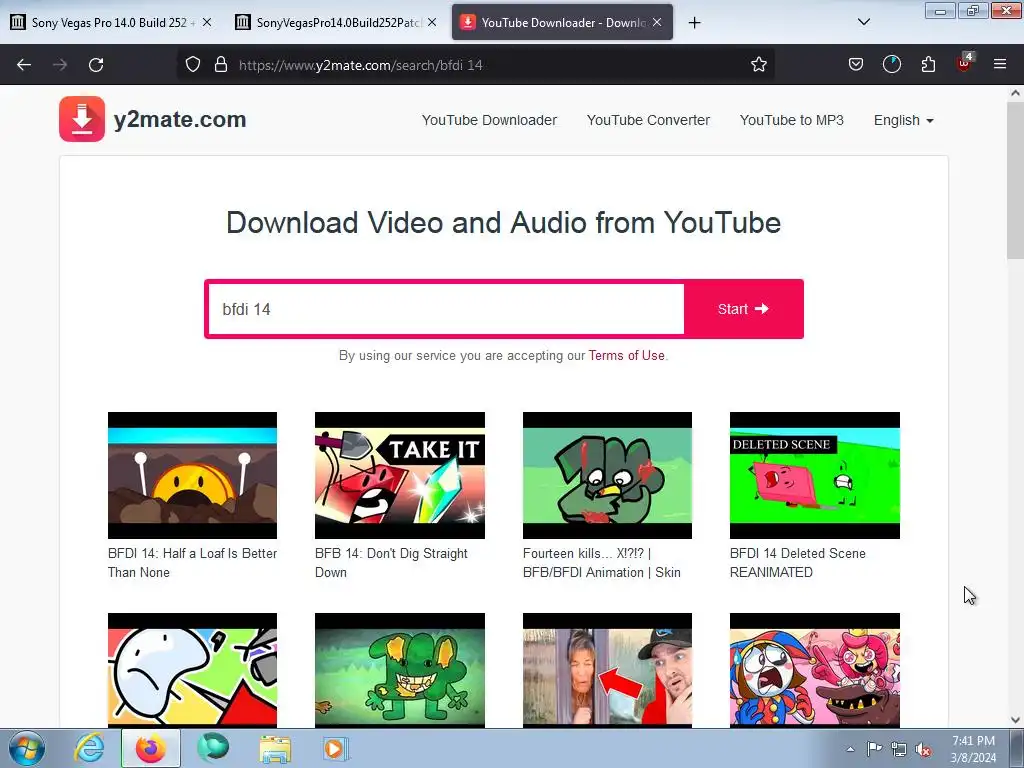Show hidden system tray icons arrow
The height and width of the screenshot is (768, 1024).
pos(850,749)
